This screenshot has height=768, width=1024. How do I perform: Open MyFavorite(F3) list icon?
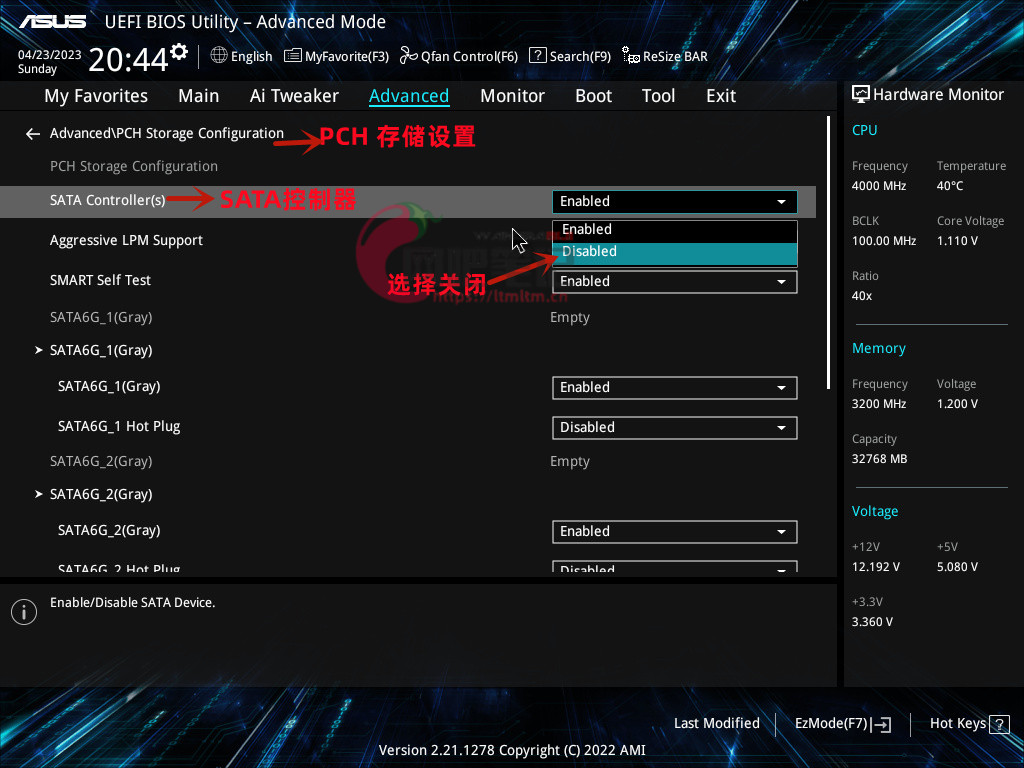pyautogui.click(x=293, y=56)
